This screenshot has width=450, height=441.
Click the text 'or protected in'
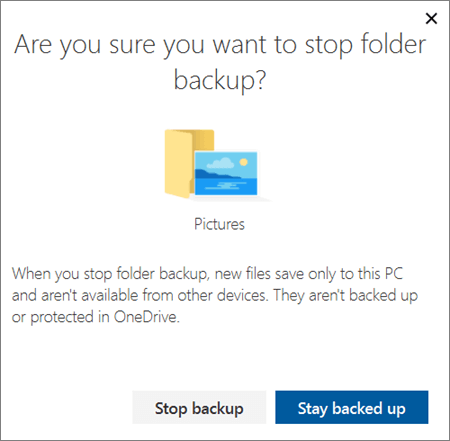(x=61, y=317)
